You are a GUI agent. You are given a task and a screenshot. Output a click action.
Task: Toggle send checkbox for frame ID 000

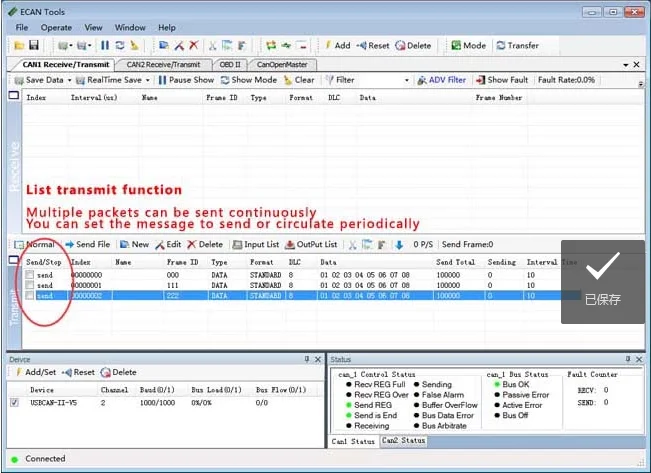click(x=30, y=274)
